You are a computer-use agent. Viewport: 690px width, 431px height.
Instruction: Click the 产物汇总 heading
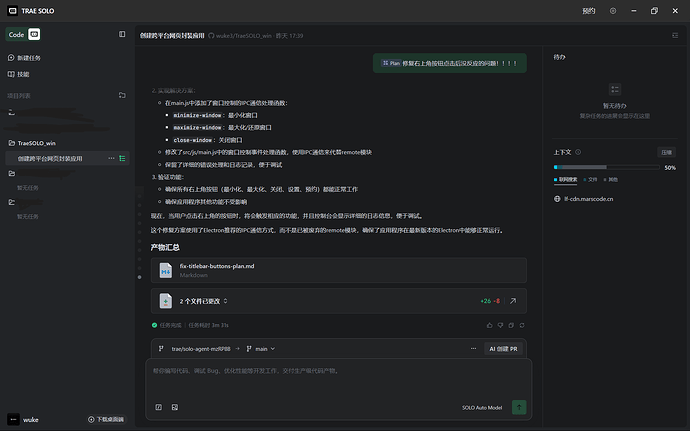point(165,247)
